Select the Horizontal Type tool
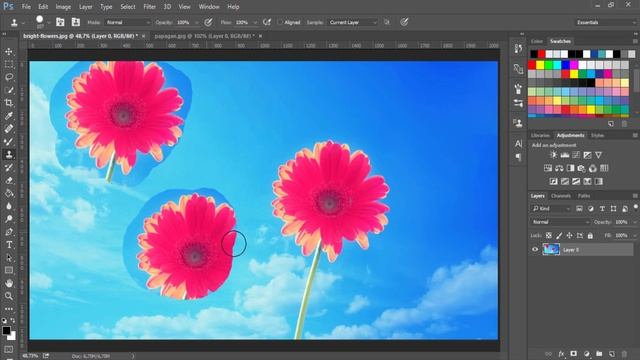 tap(9, 244)
